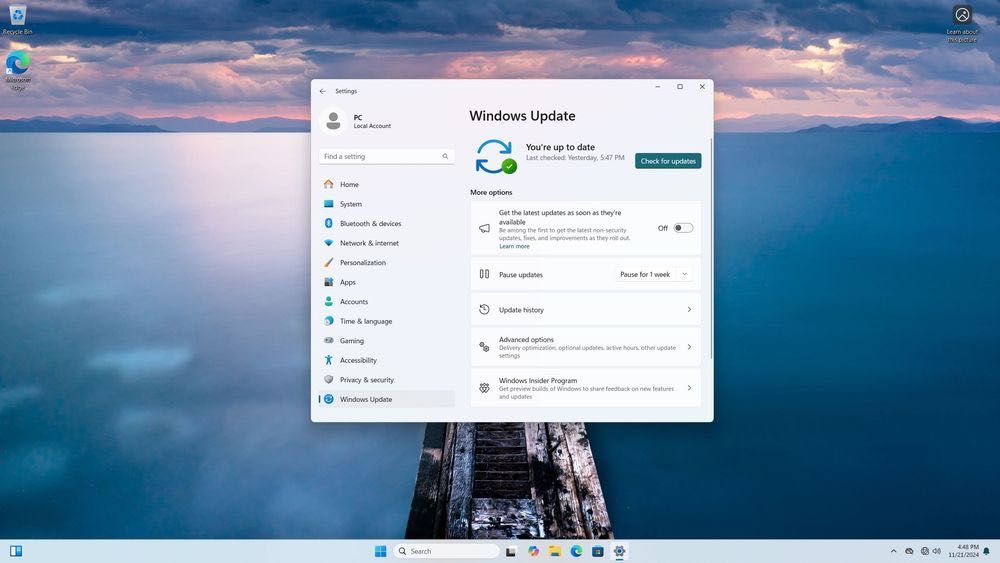
Task: Click the Settings window scrollbar
Action: click(x=711, y=249)
